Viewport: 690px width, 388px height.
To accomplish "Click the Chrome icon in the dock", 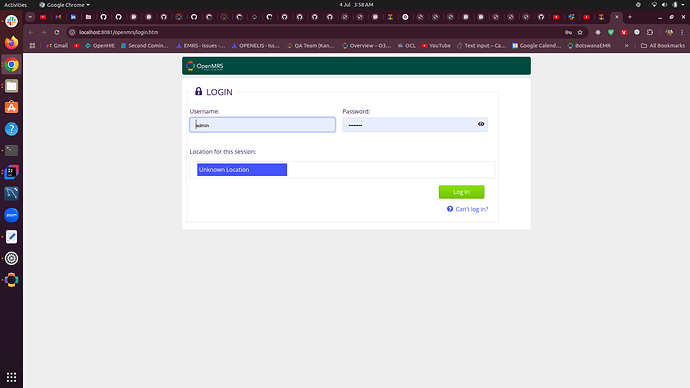I will (x=11, y=64).
